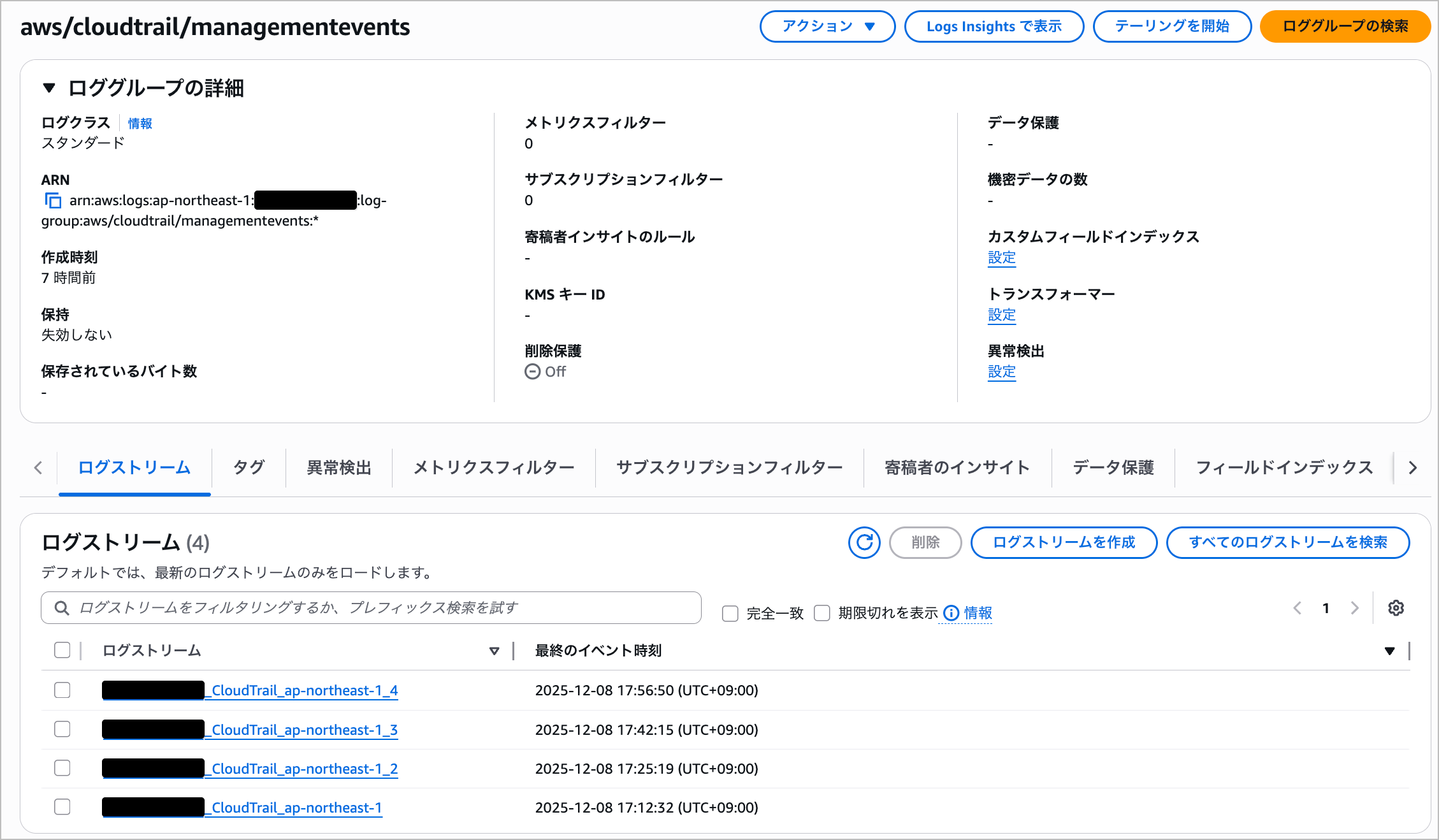This screenshot has width=1439, height=840.
Task: Open the アクション dropdown menu
Action: click(x=827, y=27)
